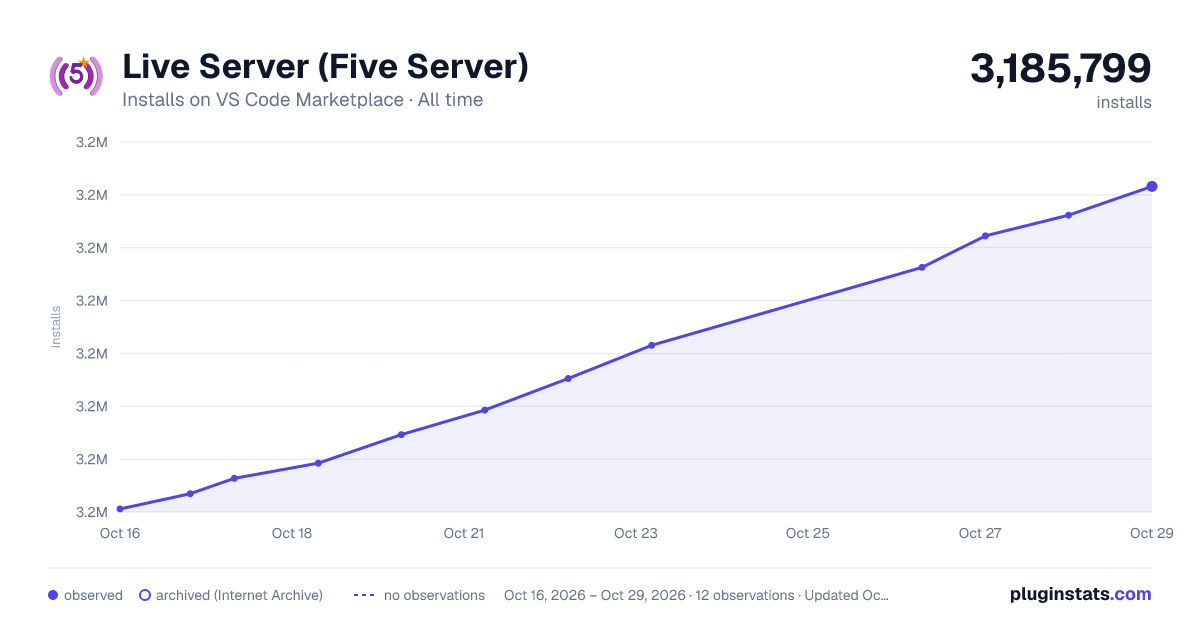Select the data point between Oct 27 and Oct 29
Screen dimensions: 1200x630
click(1068, 215)
